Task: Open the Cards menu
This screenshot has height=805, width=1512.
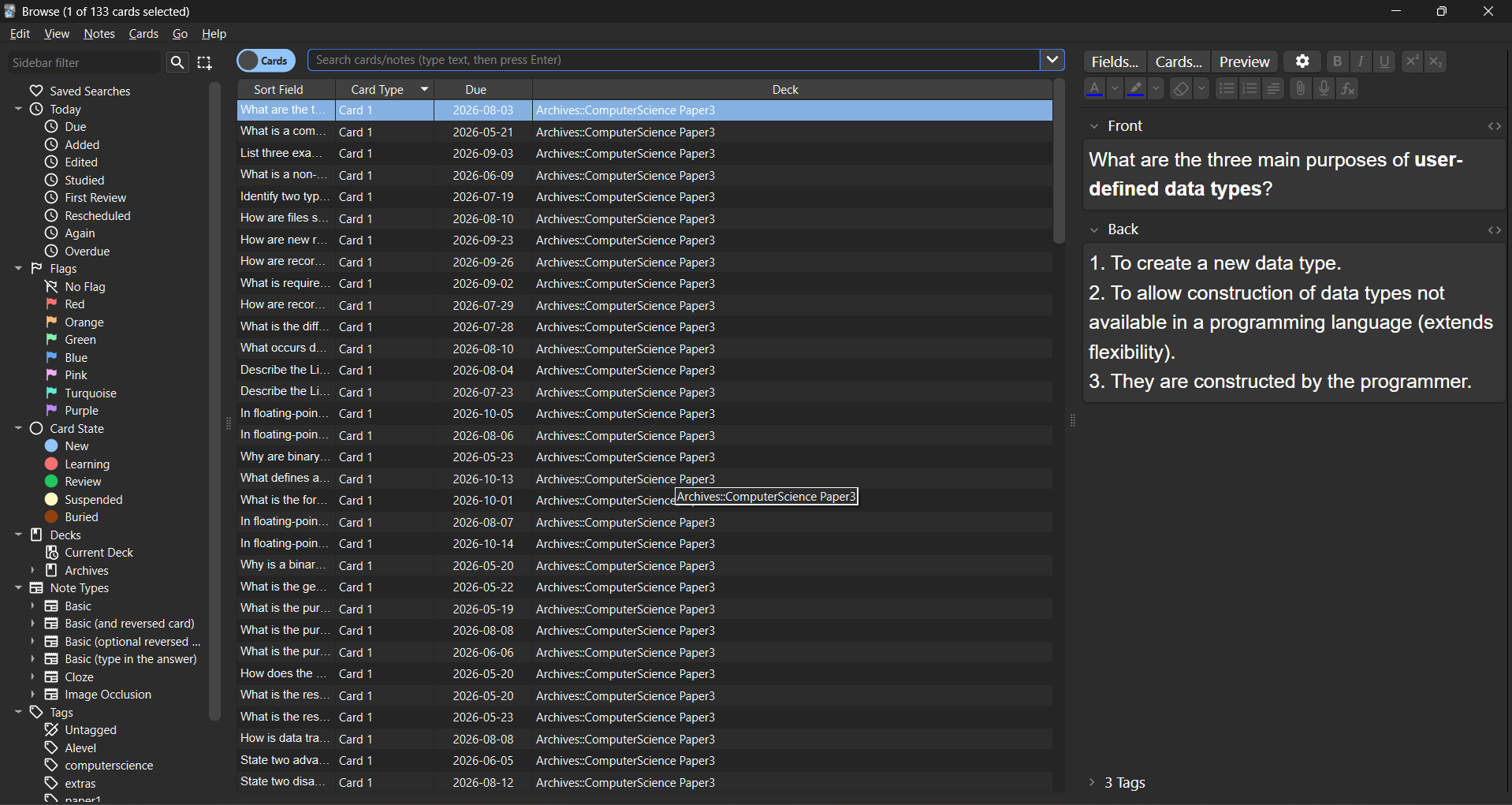Action: click(143, 34)
